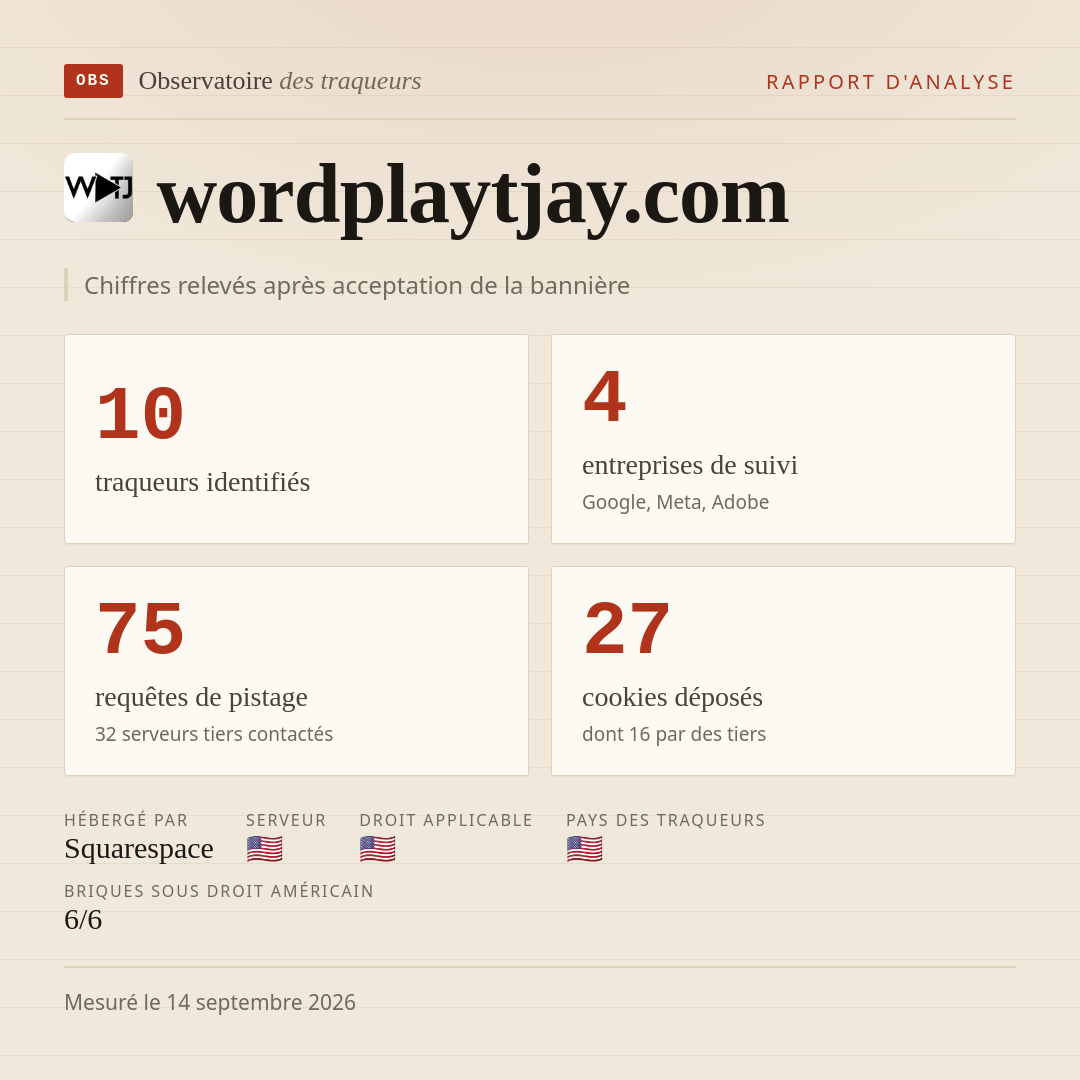Click the wordplaytjay site favicon
Viewport: 1080px width, 1080px height.
pyautogui.click(x=98, y=187)
